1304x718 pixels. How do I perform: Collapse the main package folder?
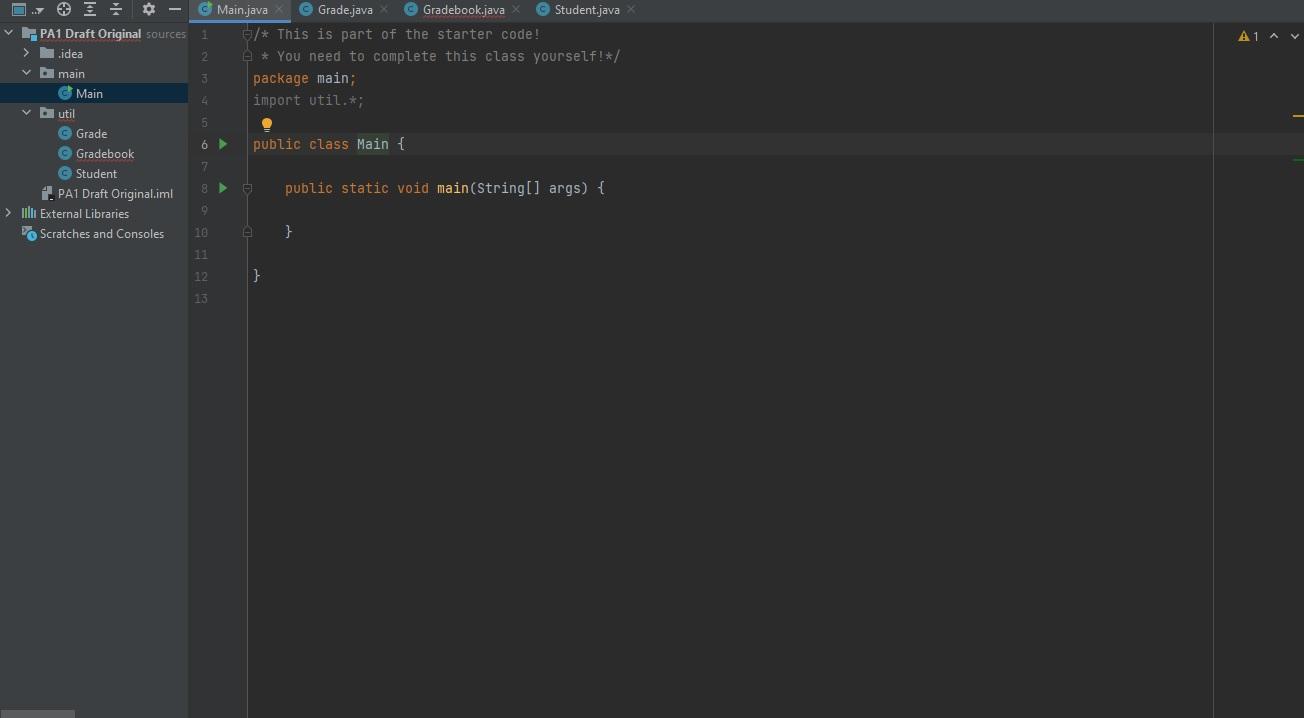26,73
